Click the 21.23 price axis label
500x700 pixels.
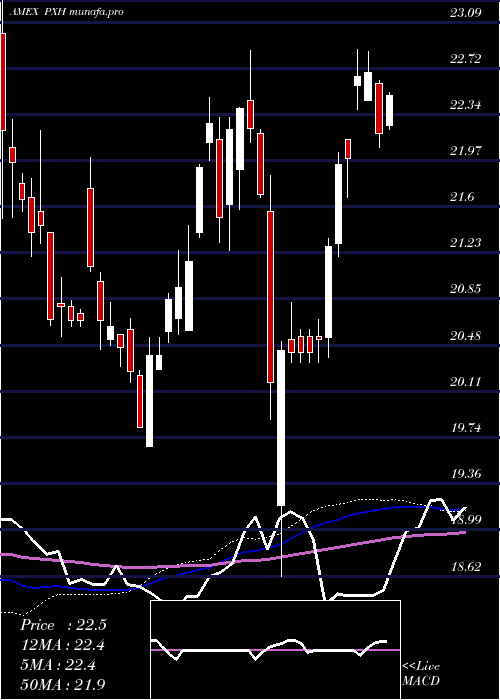(466, 242)
